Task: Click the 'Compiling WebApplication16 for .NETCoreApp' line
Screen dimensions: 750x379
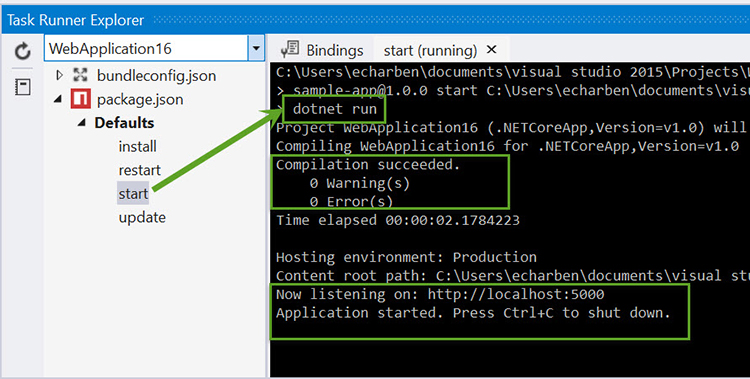Action: [507, 146]
